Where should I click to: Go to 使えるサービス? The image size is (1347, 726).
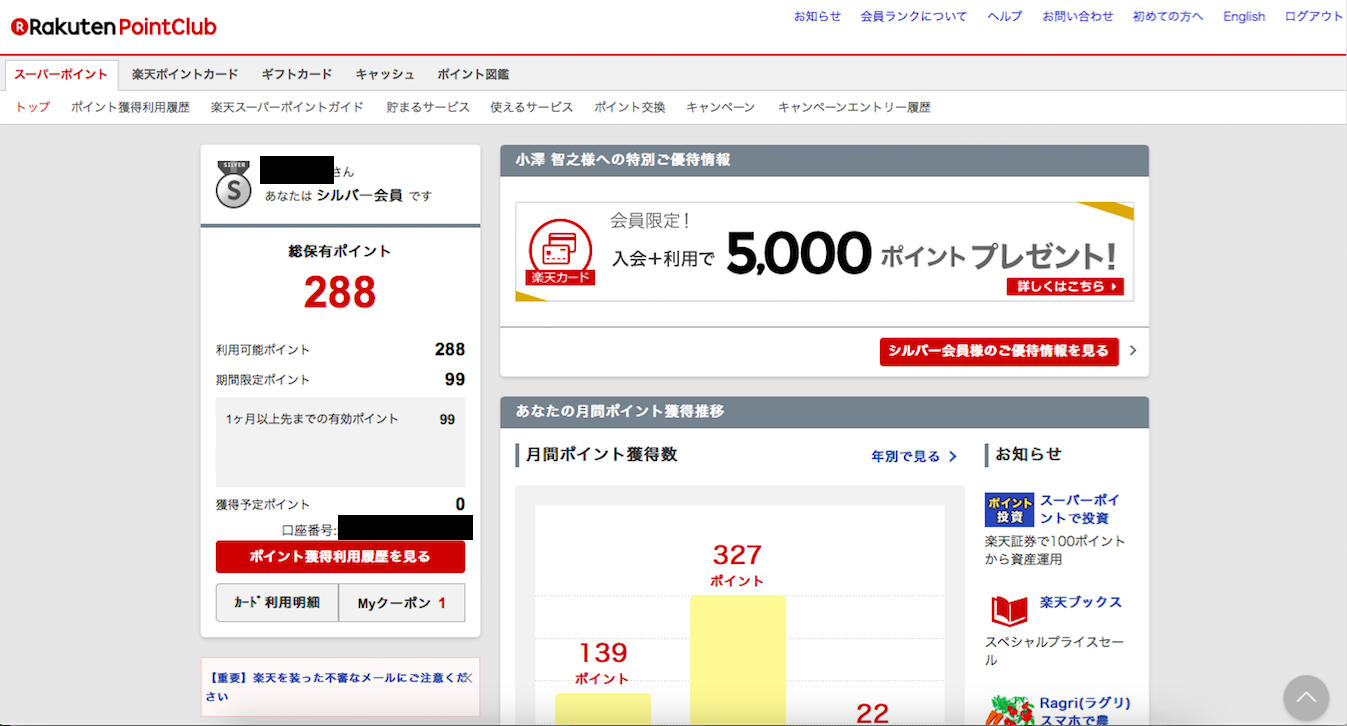pyautogui.click(x=531, y=107)
